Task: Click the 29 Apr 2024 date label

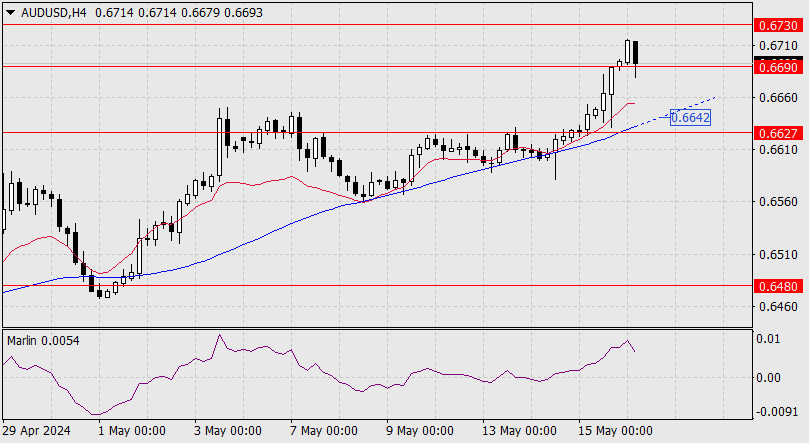Action: coord(36,431)
